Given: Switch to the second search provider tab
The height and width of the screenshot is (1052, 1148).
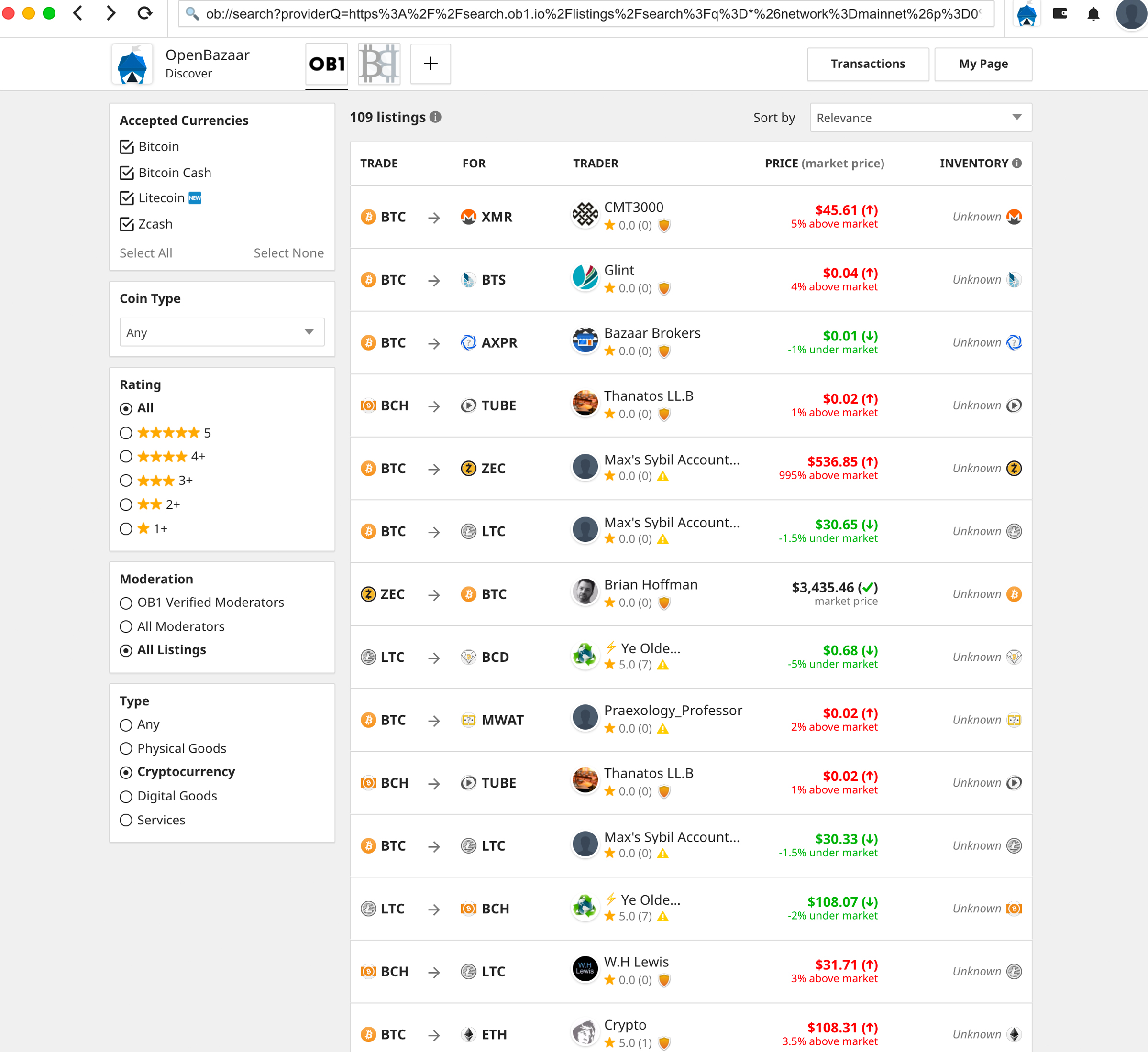Looking at the screenshot, I should pyautogui.click(x=378, y=64).
